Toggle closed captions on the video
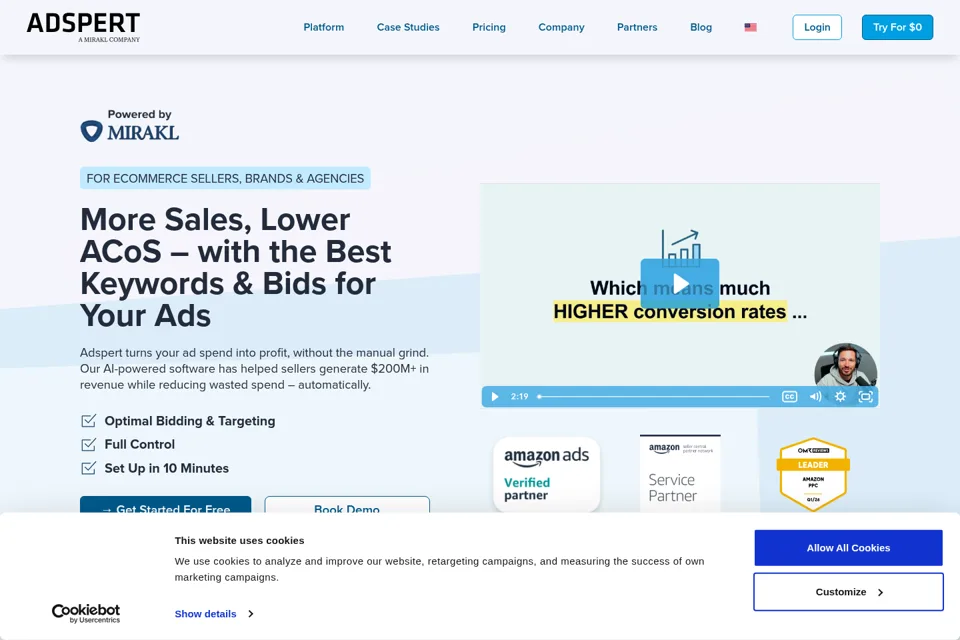The width and height of the screenshot is (960, 640). 789,396
